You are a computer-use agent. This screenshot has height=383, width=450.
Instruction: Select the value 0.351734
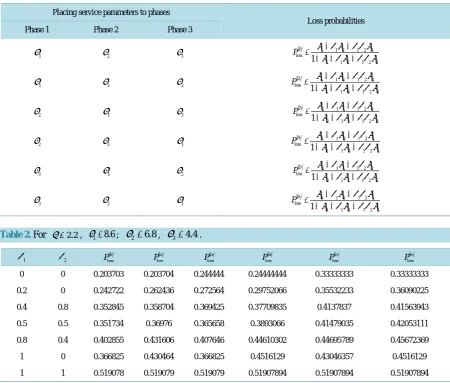click(x=109, y=323)
